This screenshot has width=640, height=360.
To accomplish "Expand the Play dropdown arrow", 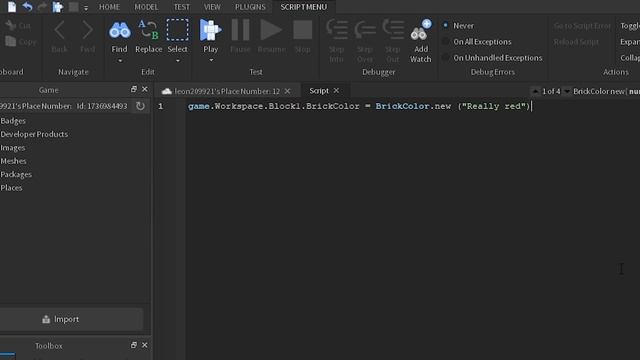I will click(x=211, y=60).
